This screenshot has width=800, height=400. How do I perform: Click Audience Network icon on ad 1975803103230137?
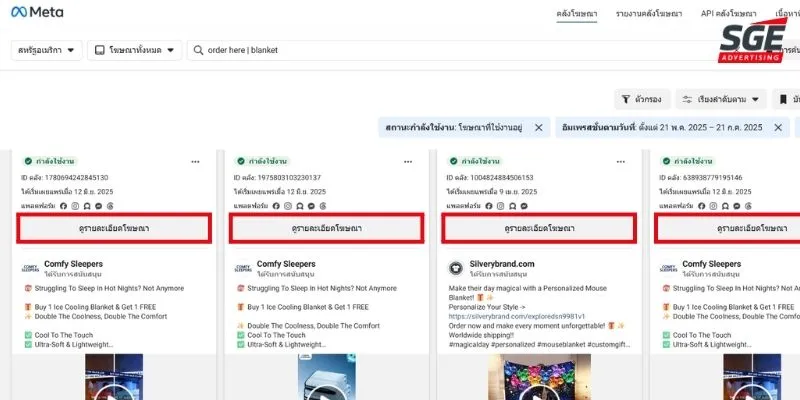299,206
